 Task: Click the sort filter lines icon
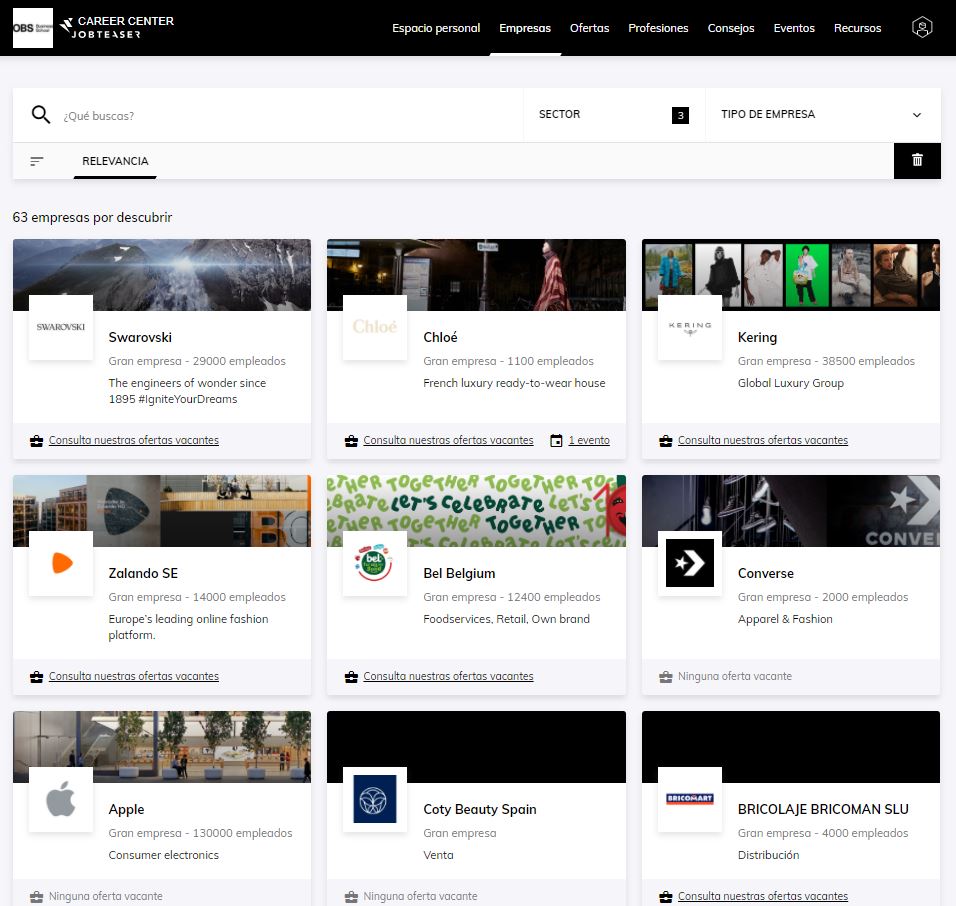coord(37,161)
